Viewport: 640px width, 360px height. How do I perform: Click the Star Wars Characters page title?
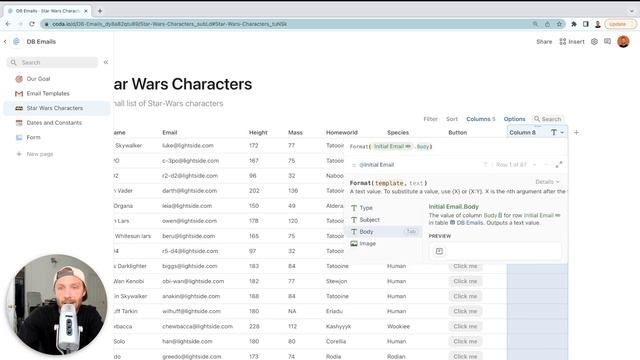[183, 84]
